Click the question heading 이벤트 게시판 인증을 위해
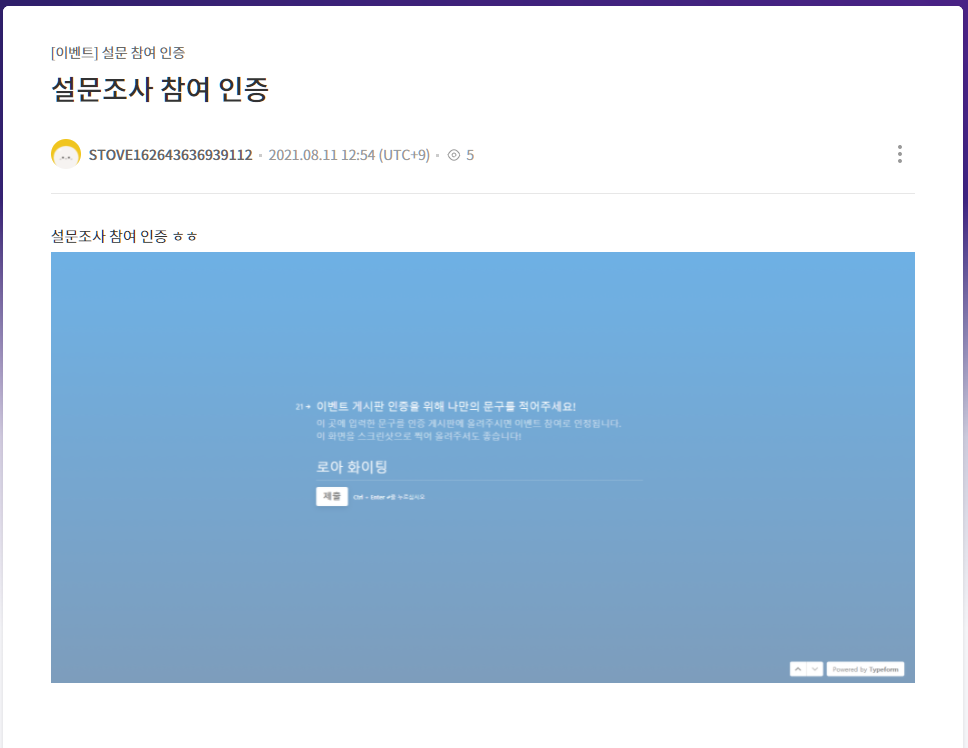 point(446,407)
